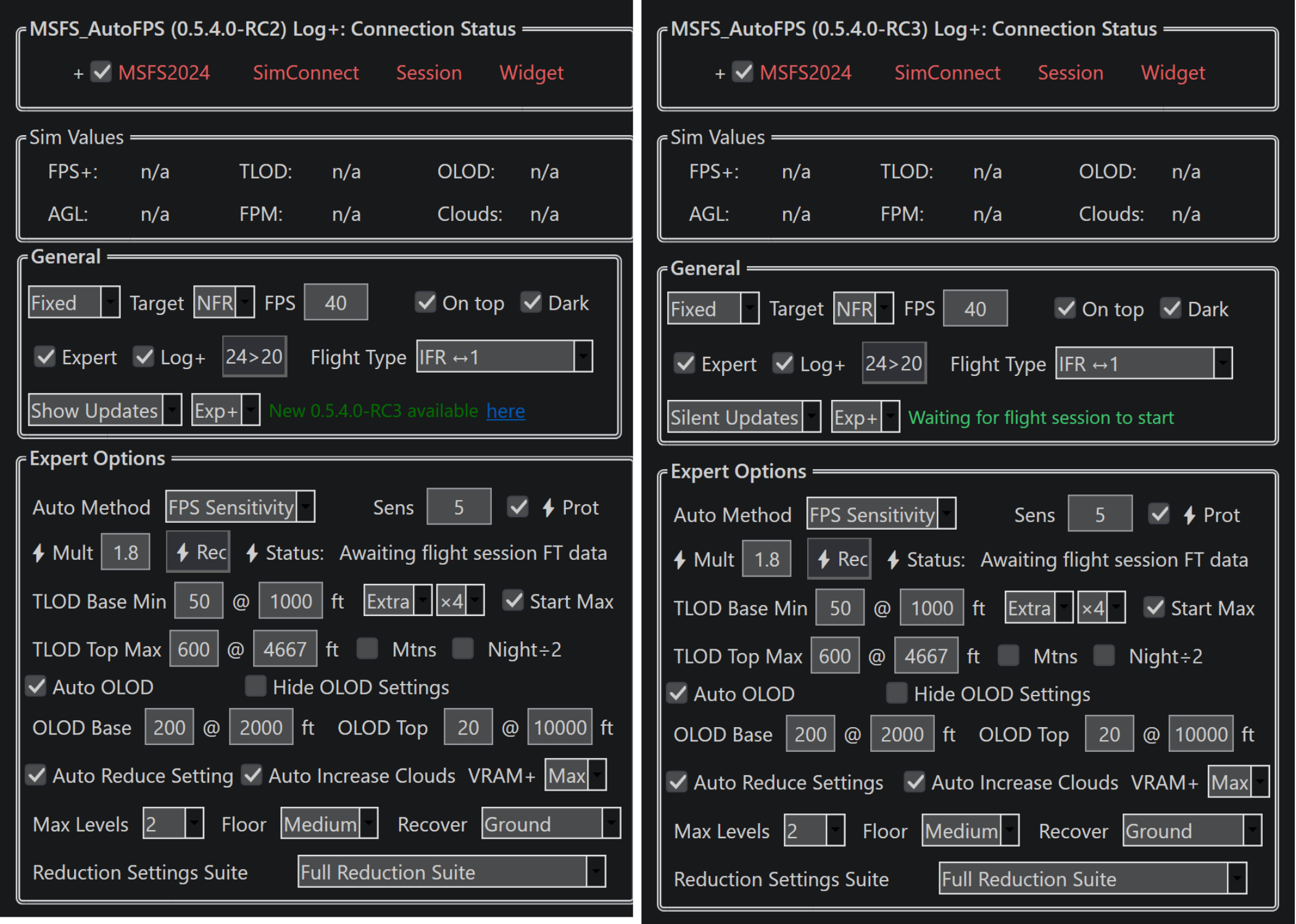Click 'Awaiting flight session FT data' in RC3 window
This screenshot has width=1296, height=924.
click(1115, 560)
